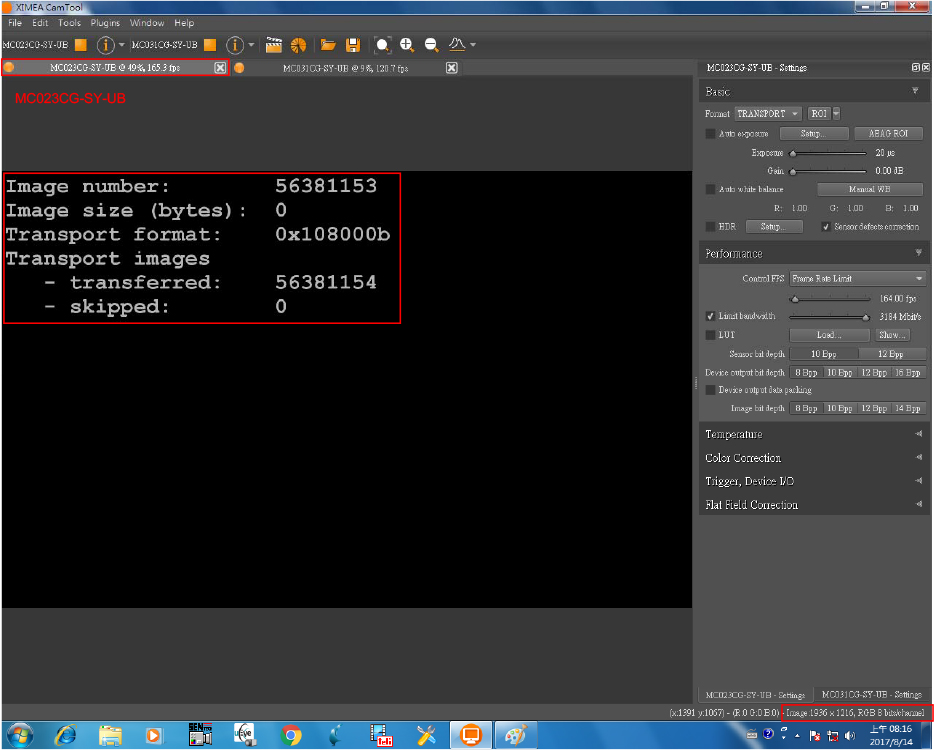Viewport: 934px width, 750px height.
Task: Open the Format TRANSPORT dropdown
Action: (768, 114)
